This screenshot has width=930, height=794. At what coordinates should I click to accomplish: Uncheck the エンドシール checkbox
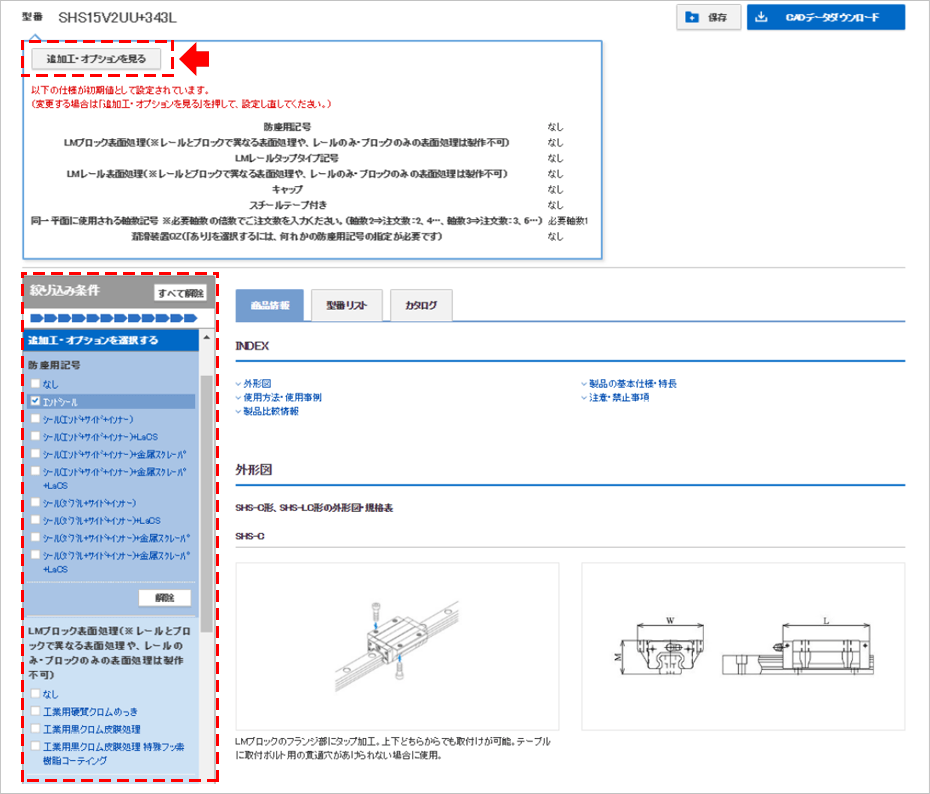36,400
